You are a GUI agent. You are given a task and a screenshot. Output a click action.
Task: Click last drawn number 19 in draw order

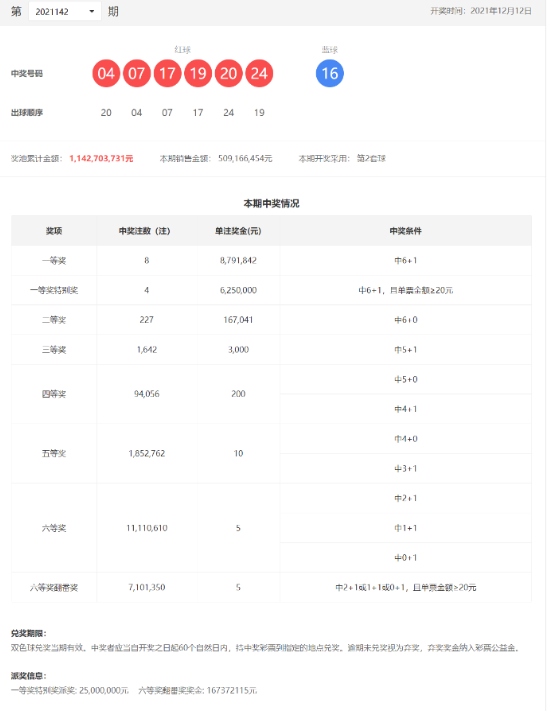point(259,112)
